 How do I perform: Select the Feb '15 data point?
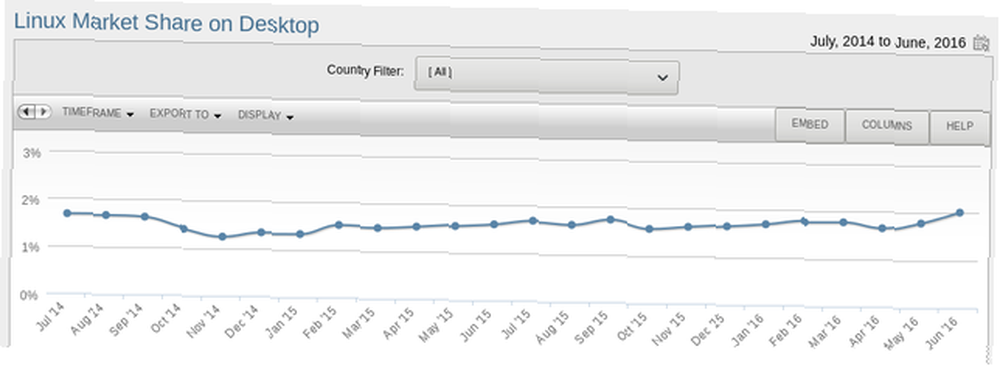339,224
